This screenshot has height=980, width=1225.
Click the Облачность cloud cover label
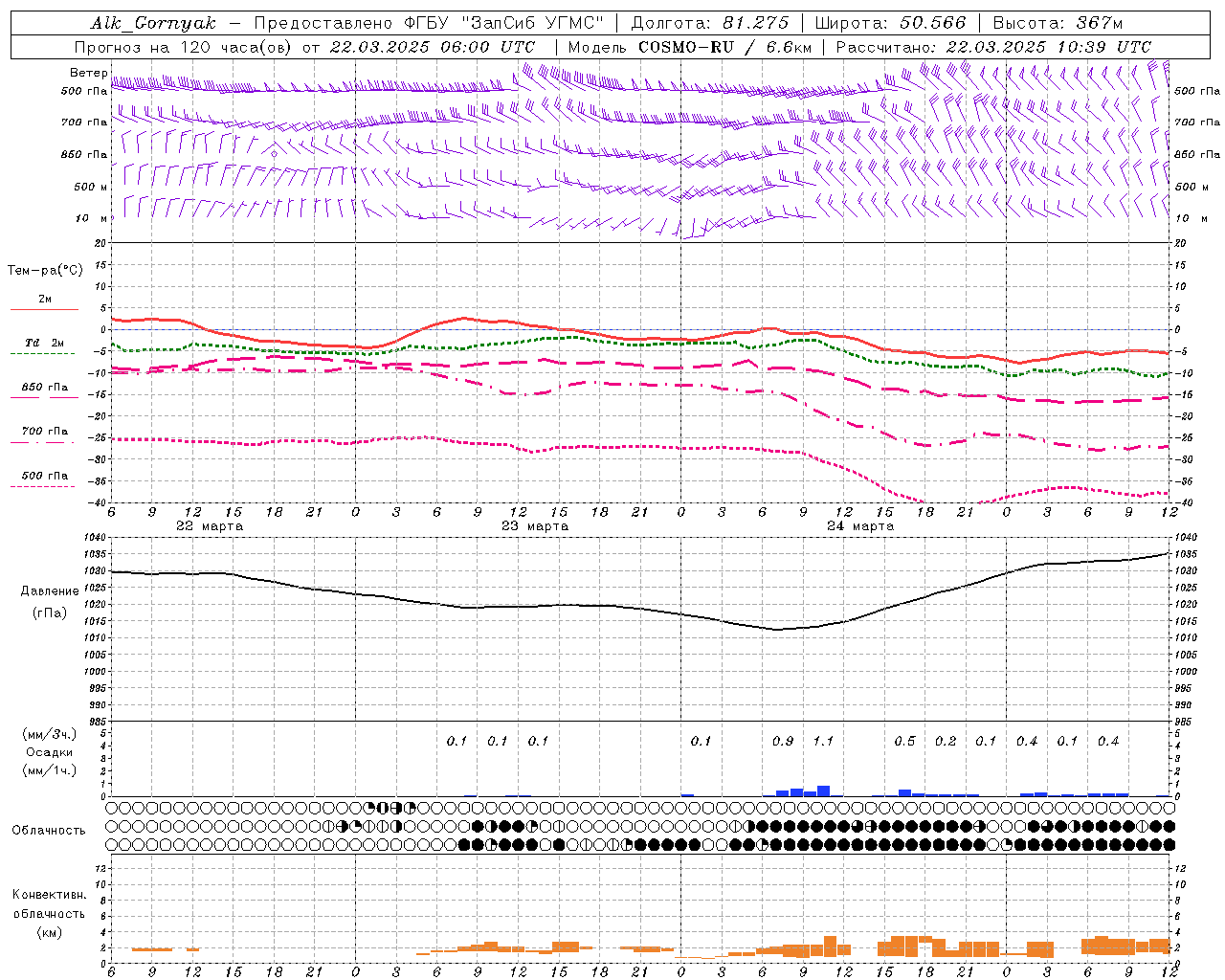pos(49,830)
